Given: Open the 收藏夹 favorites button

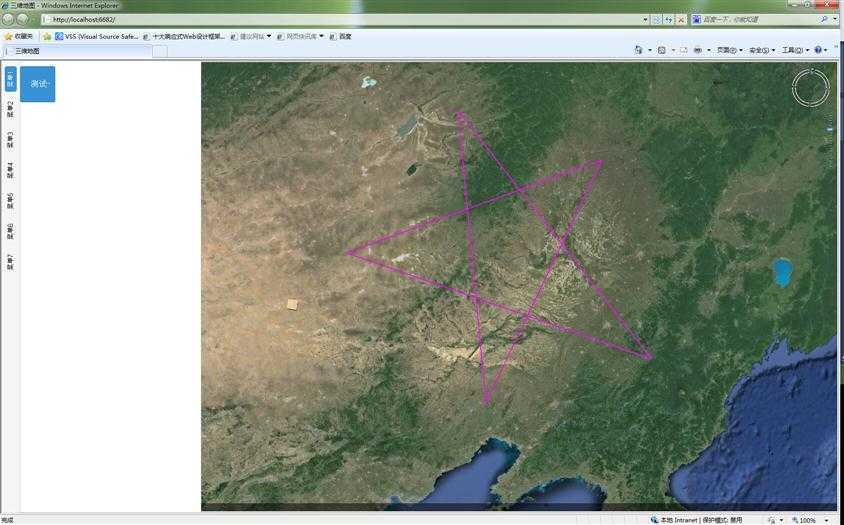Looking at the screenshot, I should pos(18,36).
